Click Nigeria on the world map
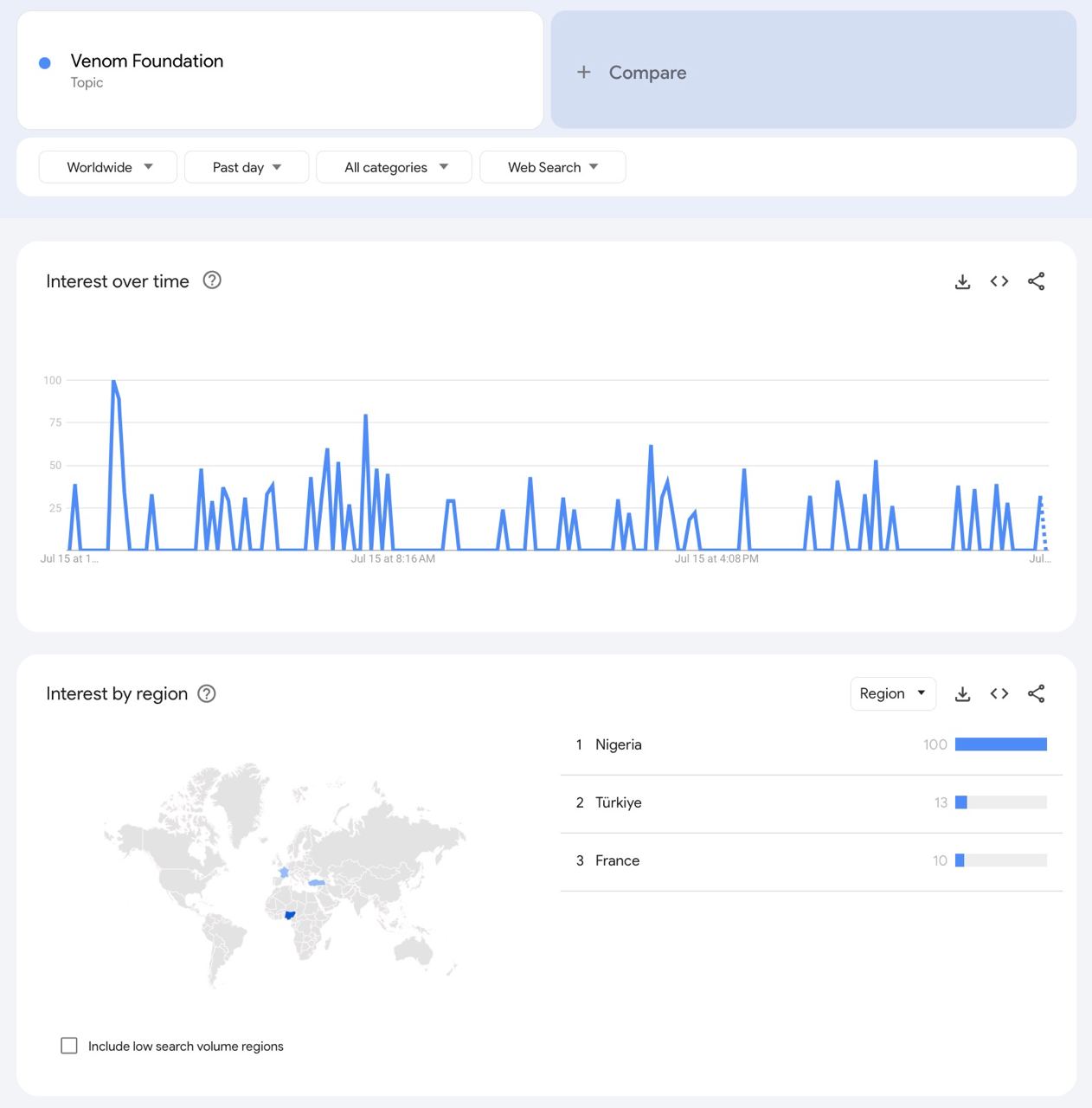This screenshot has height=1108, width=1092. point(290,915)
